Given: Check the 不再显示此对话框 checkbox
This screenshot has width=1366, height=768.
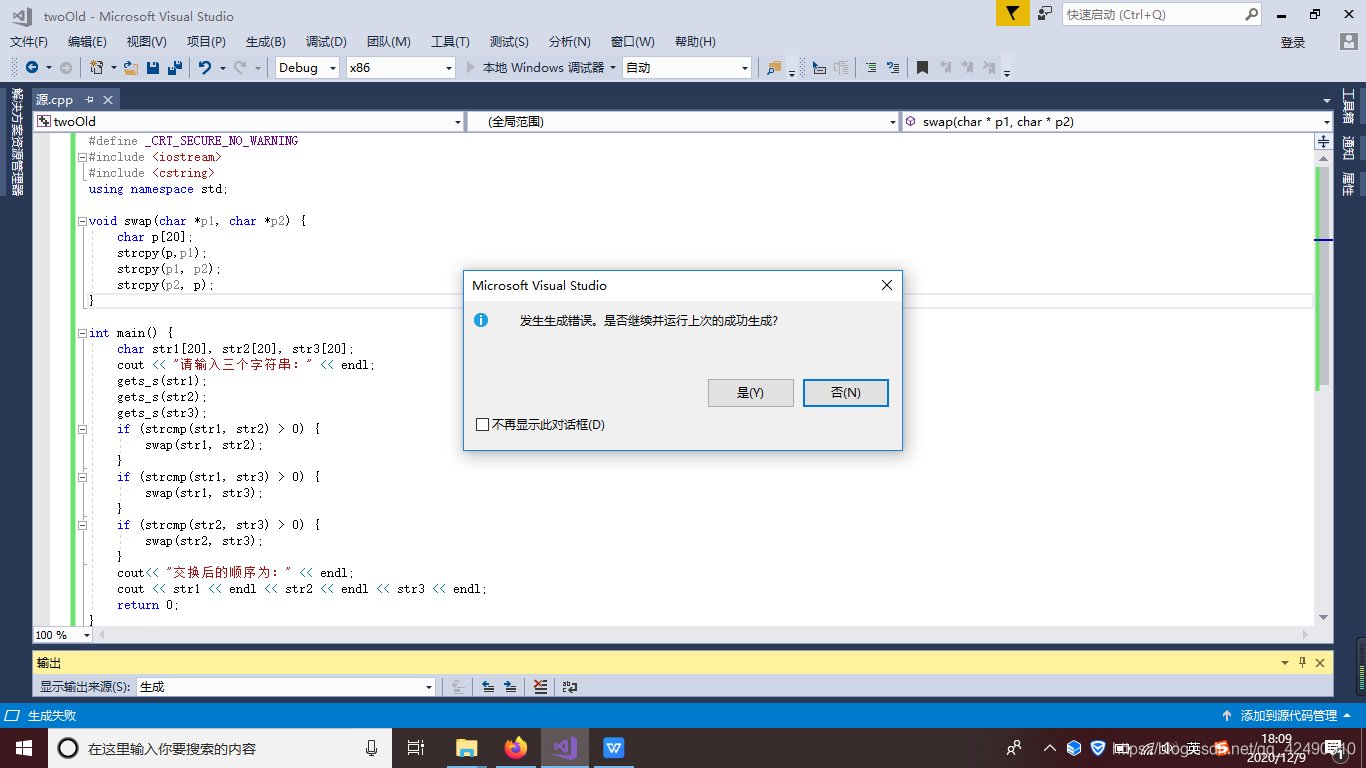Looking at the screenshot, I should pyautogui.click(x=483, y=424).
